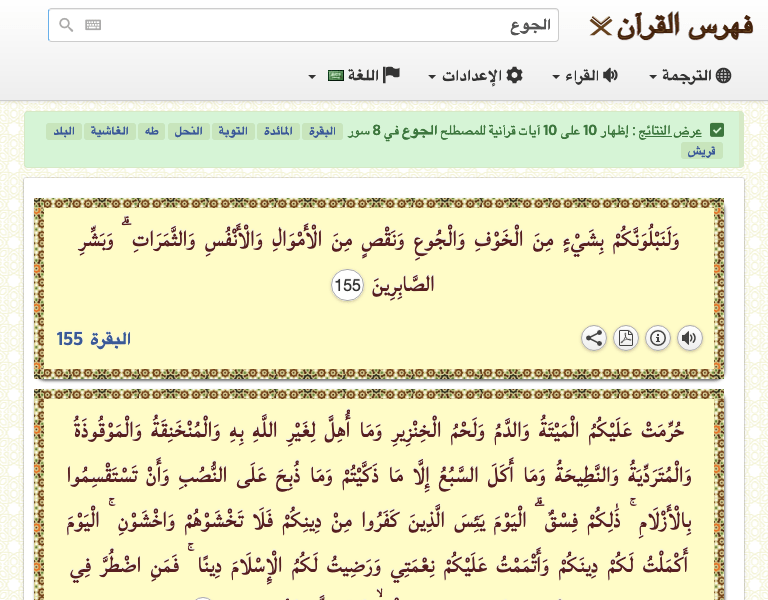Select the قريش surah tag
This screenshot has width=768, height=600.
tap(700, 151)
